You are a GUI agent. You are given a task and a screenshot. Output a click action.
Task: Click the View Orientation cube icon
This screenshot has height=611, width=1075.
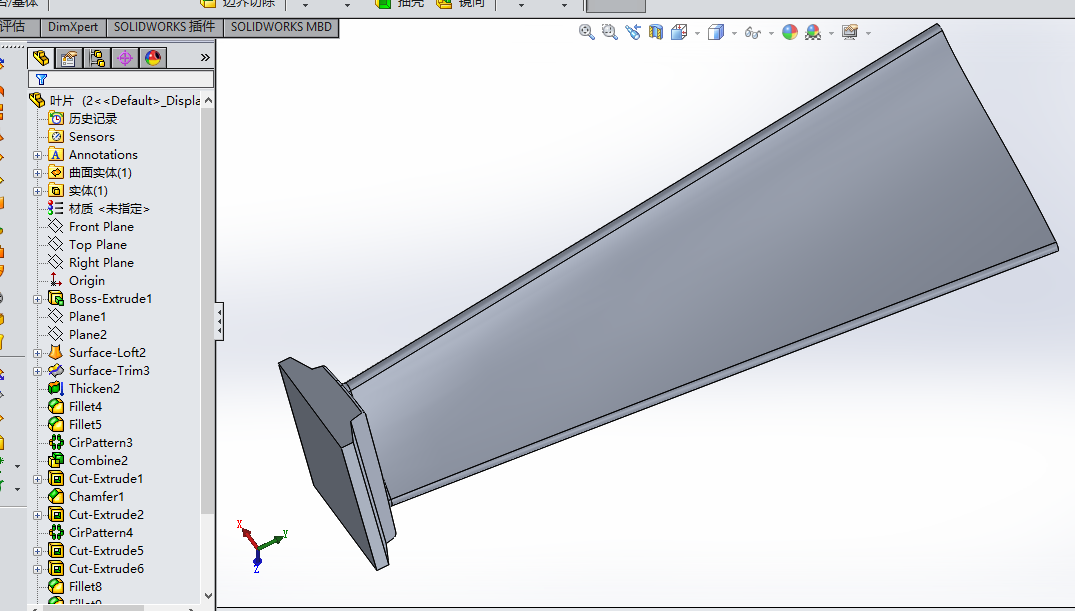679,32
